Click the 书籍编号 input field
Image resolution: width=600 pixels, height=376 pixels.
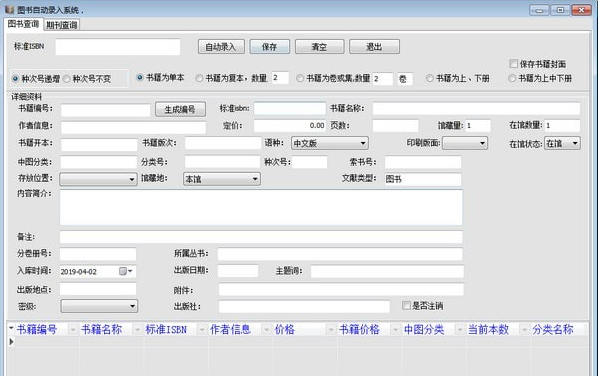click(106, 110)
